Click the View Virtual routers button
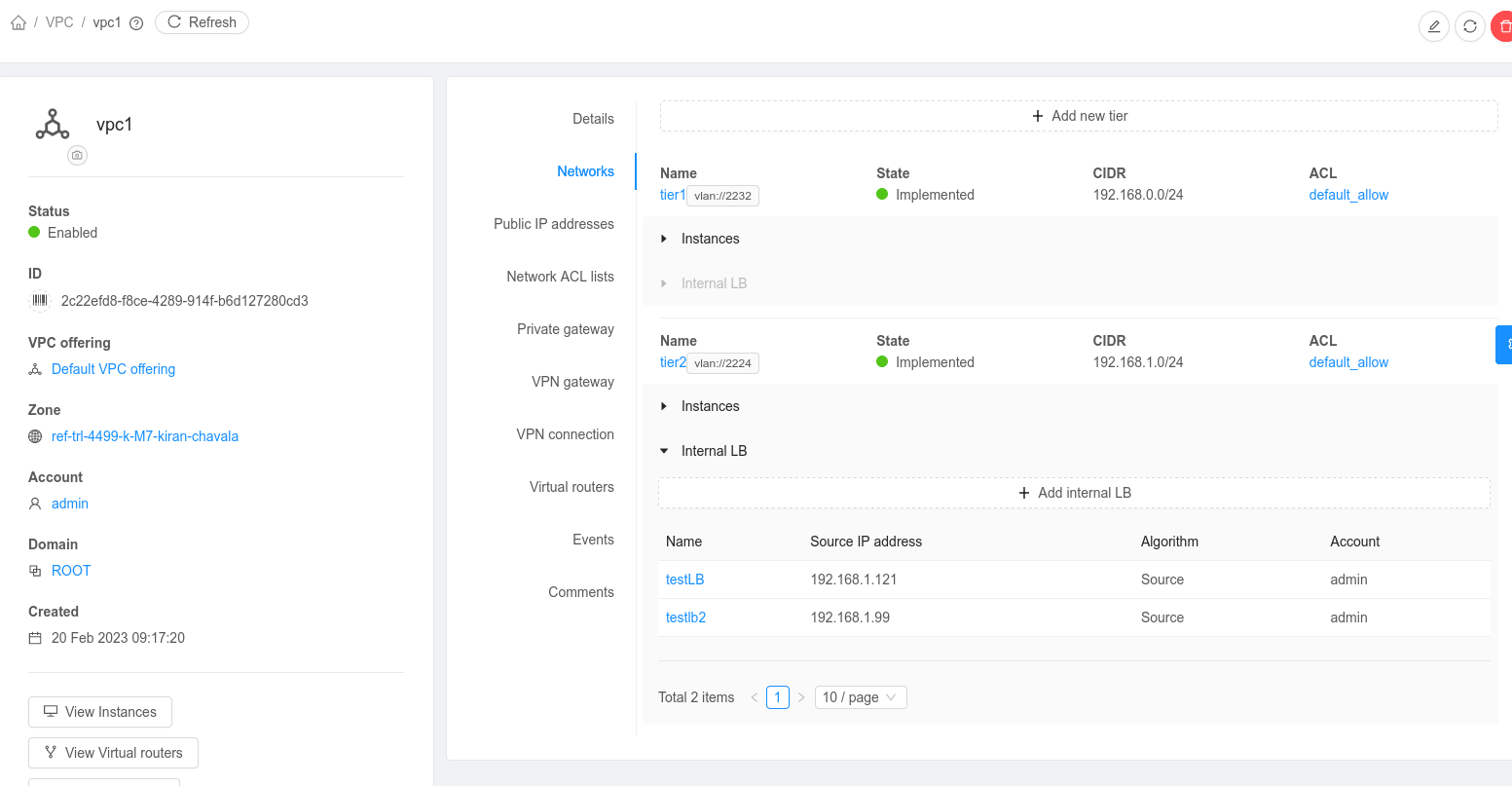1512x786 pixels. tap(113, 752)
